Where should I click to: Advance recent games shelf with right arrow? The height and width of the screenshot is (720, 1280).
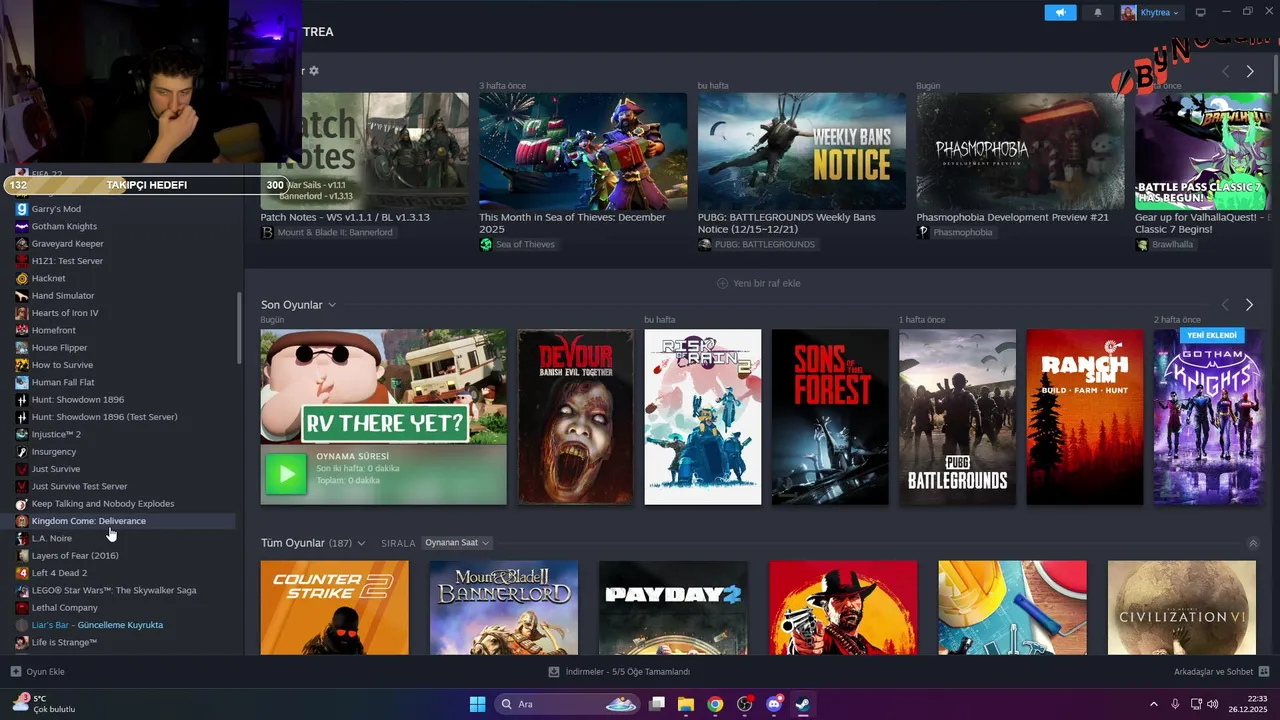(x=1249, y=305)
